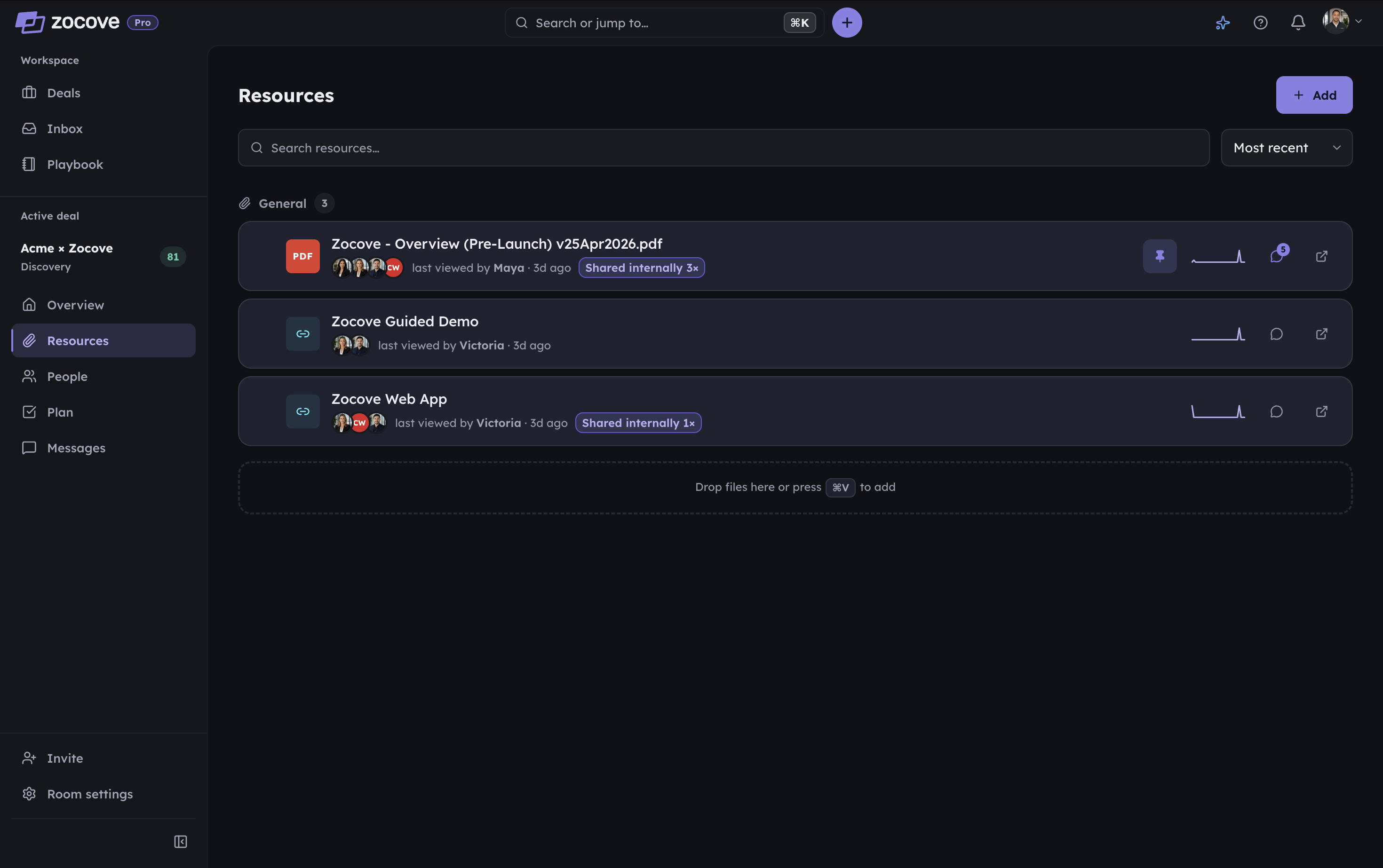Open Guided Demo in a new tab
The height and width of the screenshot is (868, 1383).
point(1321,333)
